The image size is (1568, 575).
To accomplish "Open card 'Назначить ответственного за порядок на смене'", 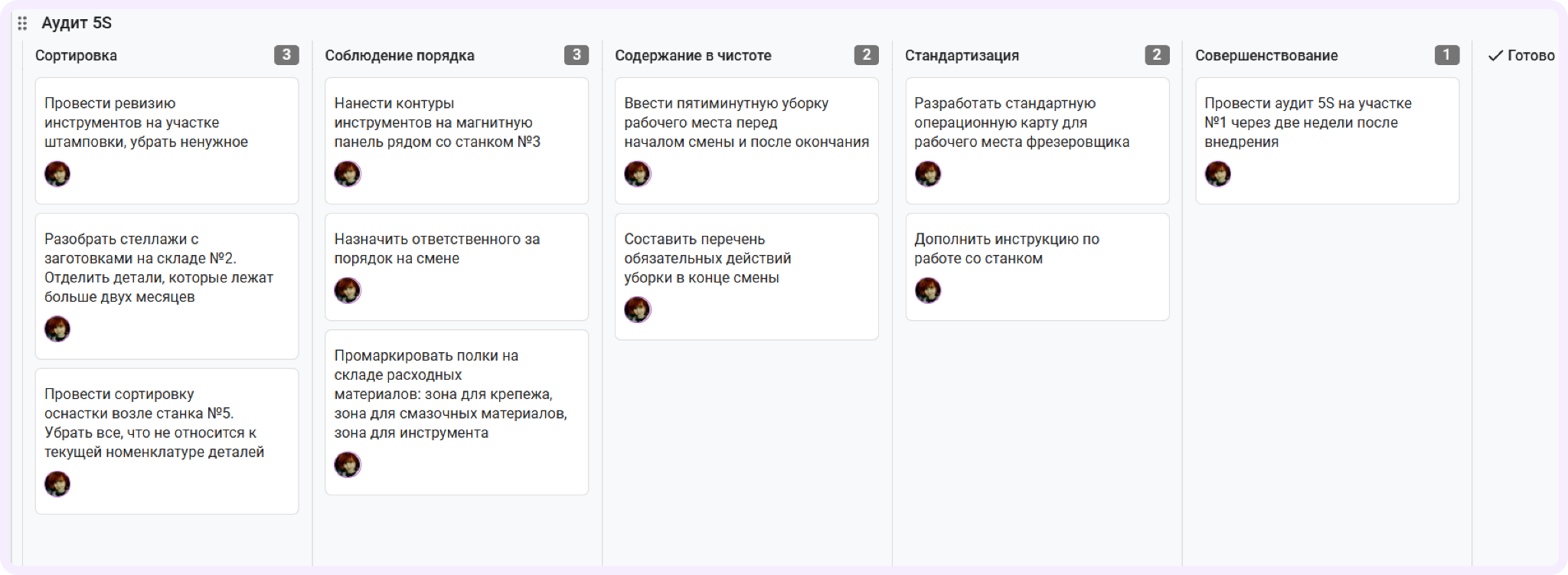I will click(x=456, y=266).
